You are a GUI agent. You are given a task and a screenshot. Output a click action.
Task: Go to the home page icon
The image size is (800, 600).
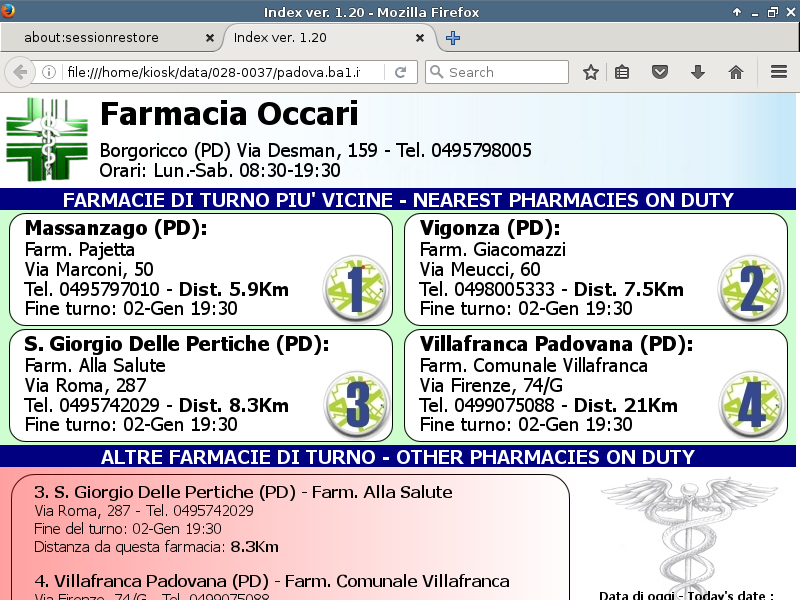736,72
